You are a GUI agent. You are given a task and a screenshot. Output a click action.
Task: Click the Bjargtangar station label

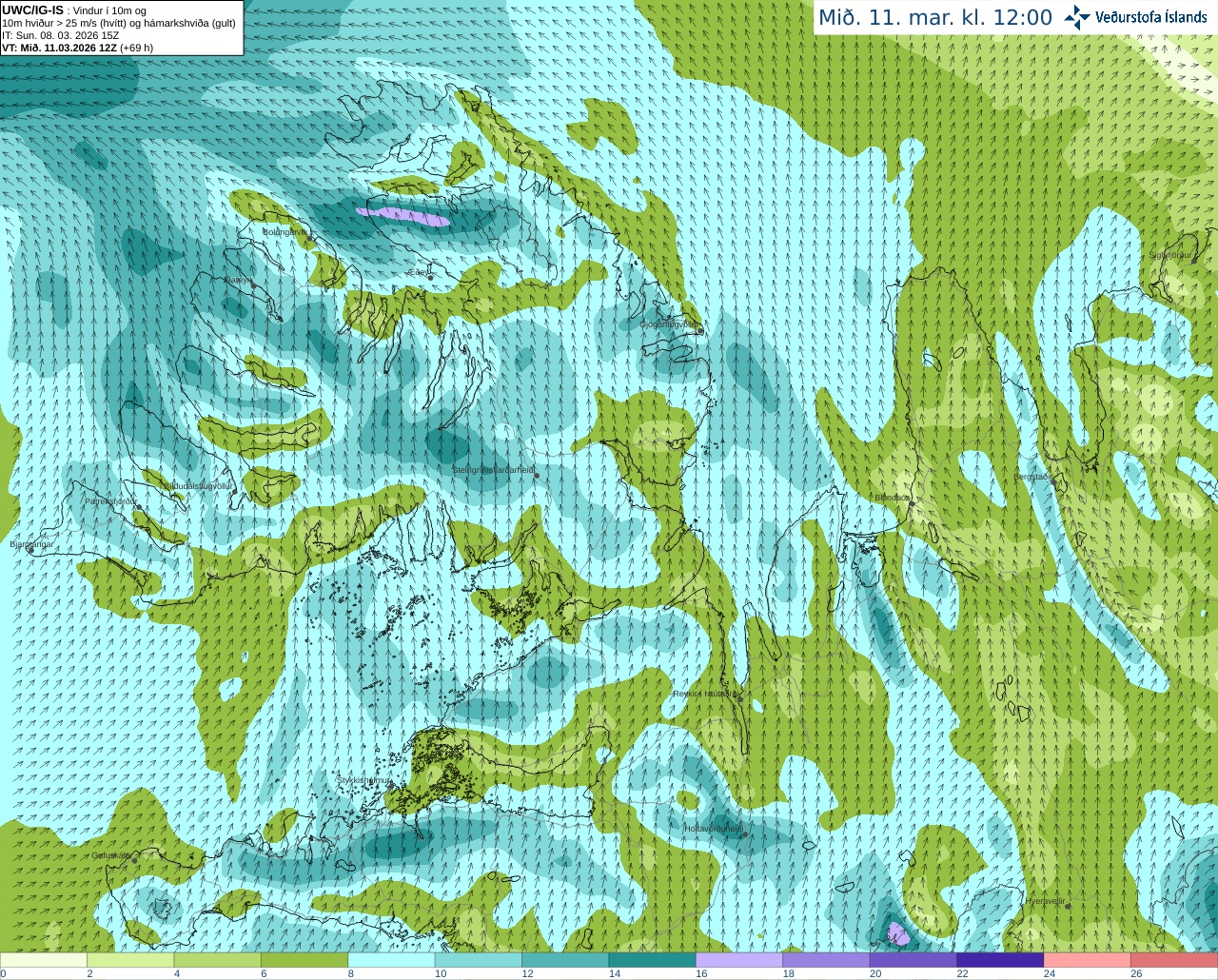tap(31, 544)
